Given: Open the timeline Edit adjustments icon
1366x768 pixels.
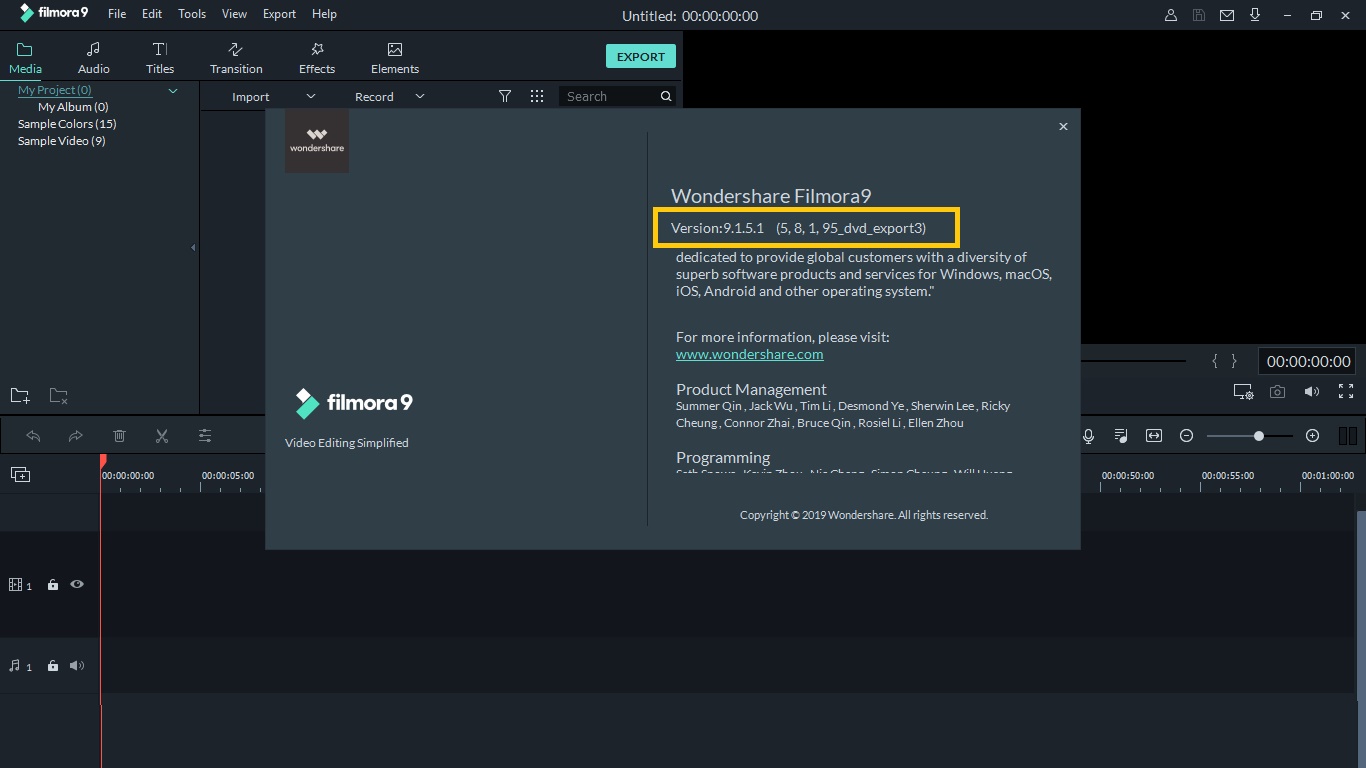Looking at the screenshot, I should click(205, 436).
